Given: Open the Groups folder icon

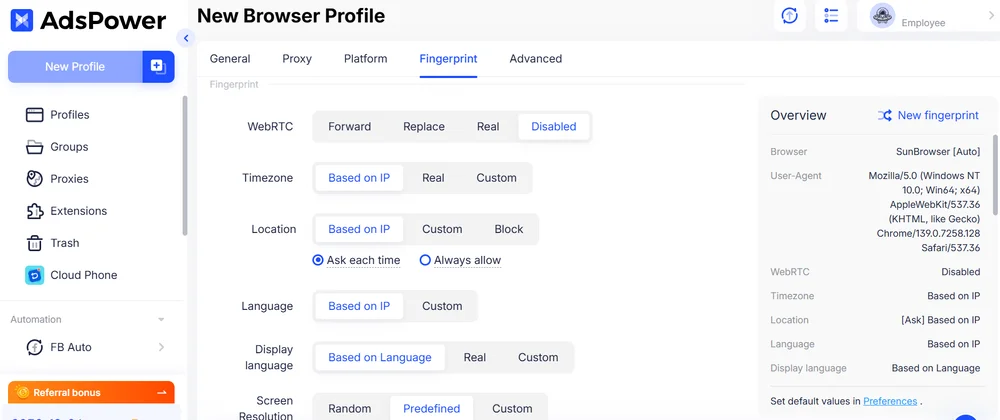Looking at the screenshot, I should (34, 147).
